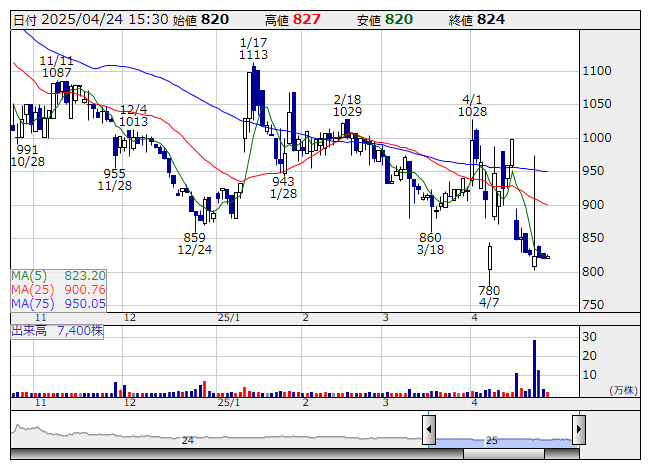This screenshot has width=653, height=470.
Task: Click the 25 year marker in overview
Action: click(x=491, y=440)
